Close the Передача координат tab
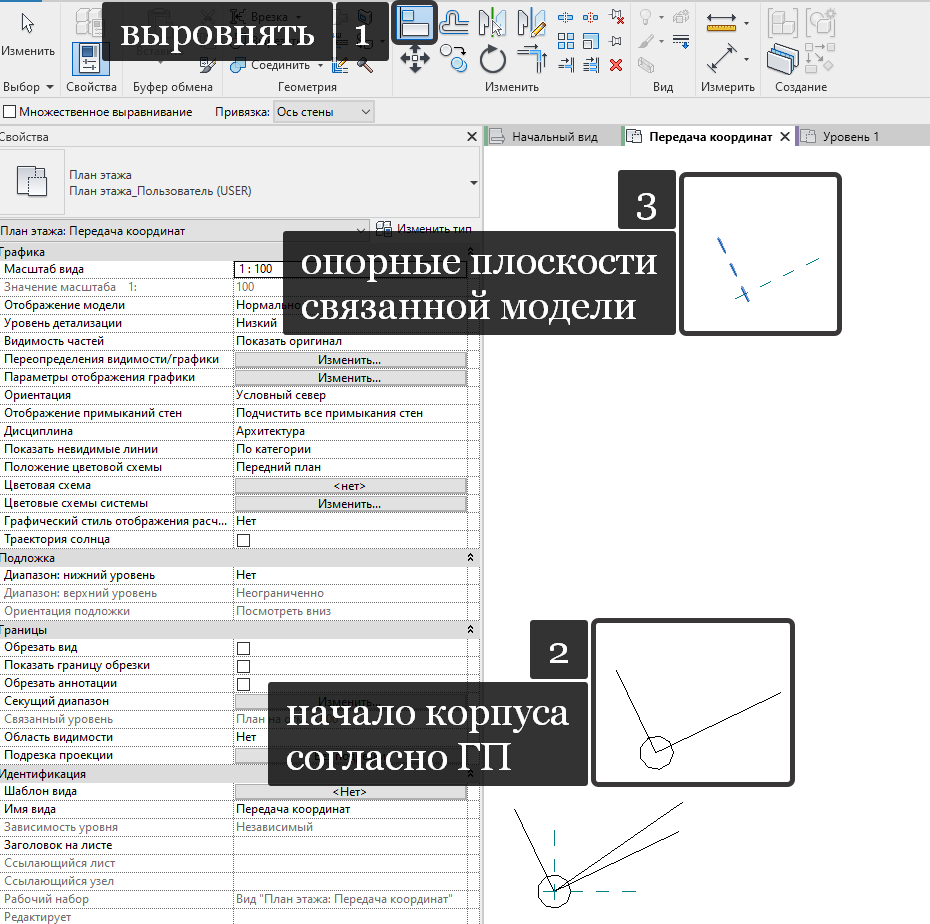The image size is (930, 924). point(785,136)
